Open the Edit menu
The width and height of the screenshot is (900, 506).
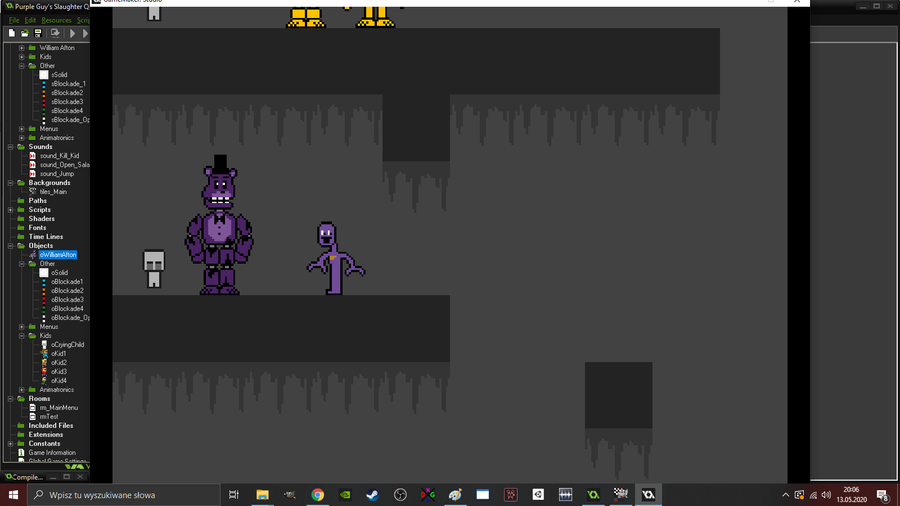coord(30,20)
